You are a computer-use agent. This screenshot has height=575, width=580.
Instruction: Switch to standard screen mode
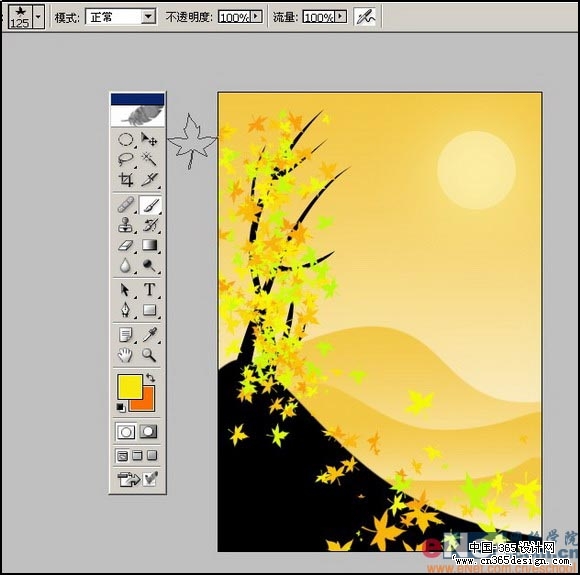[x=122, y=456]
